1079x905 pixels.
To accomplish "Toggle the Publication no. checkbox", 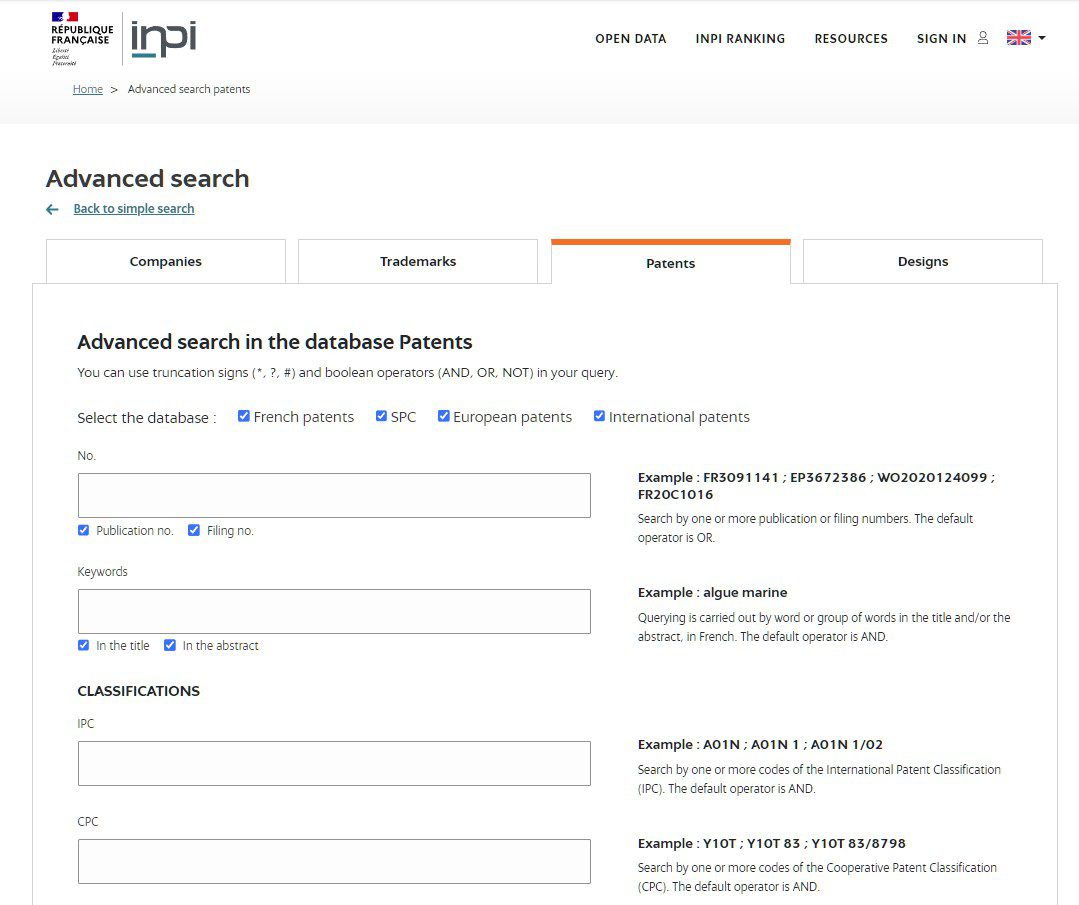I will tap(83, 530).
